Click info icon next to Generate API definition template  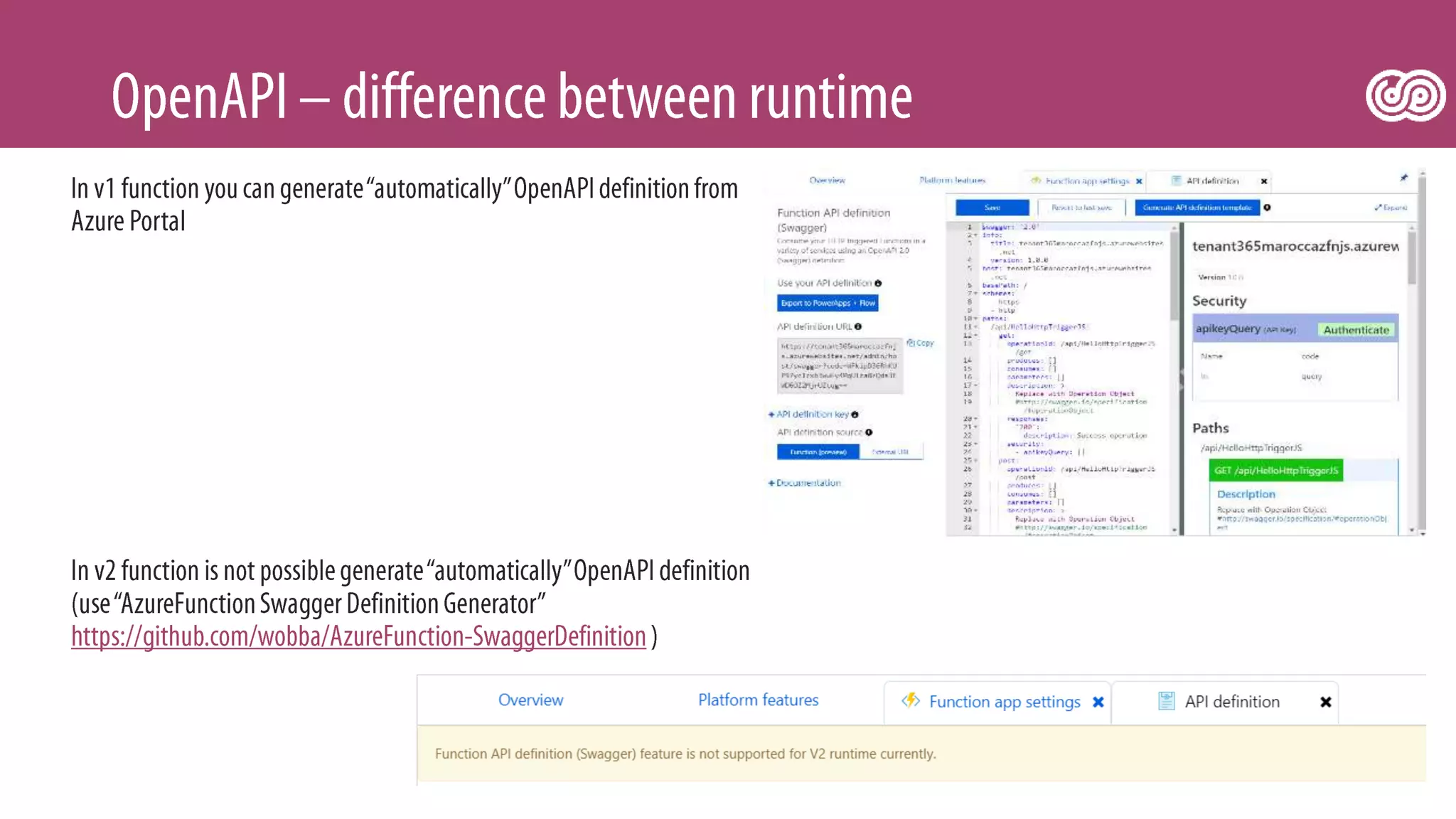pos(1268,208)
